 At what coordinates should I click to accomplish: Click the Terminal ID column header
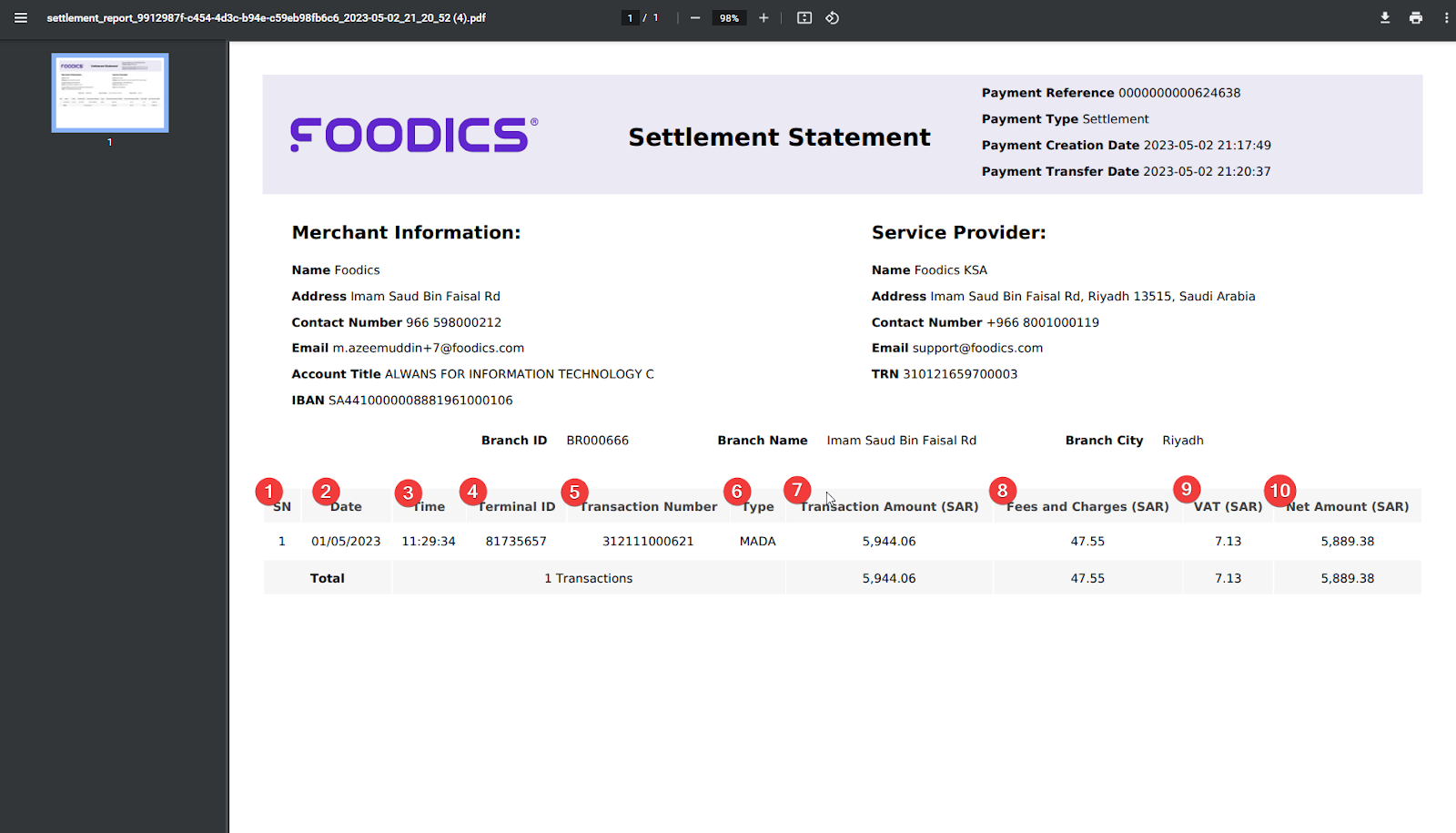tap(516, 507)
